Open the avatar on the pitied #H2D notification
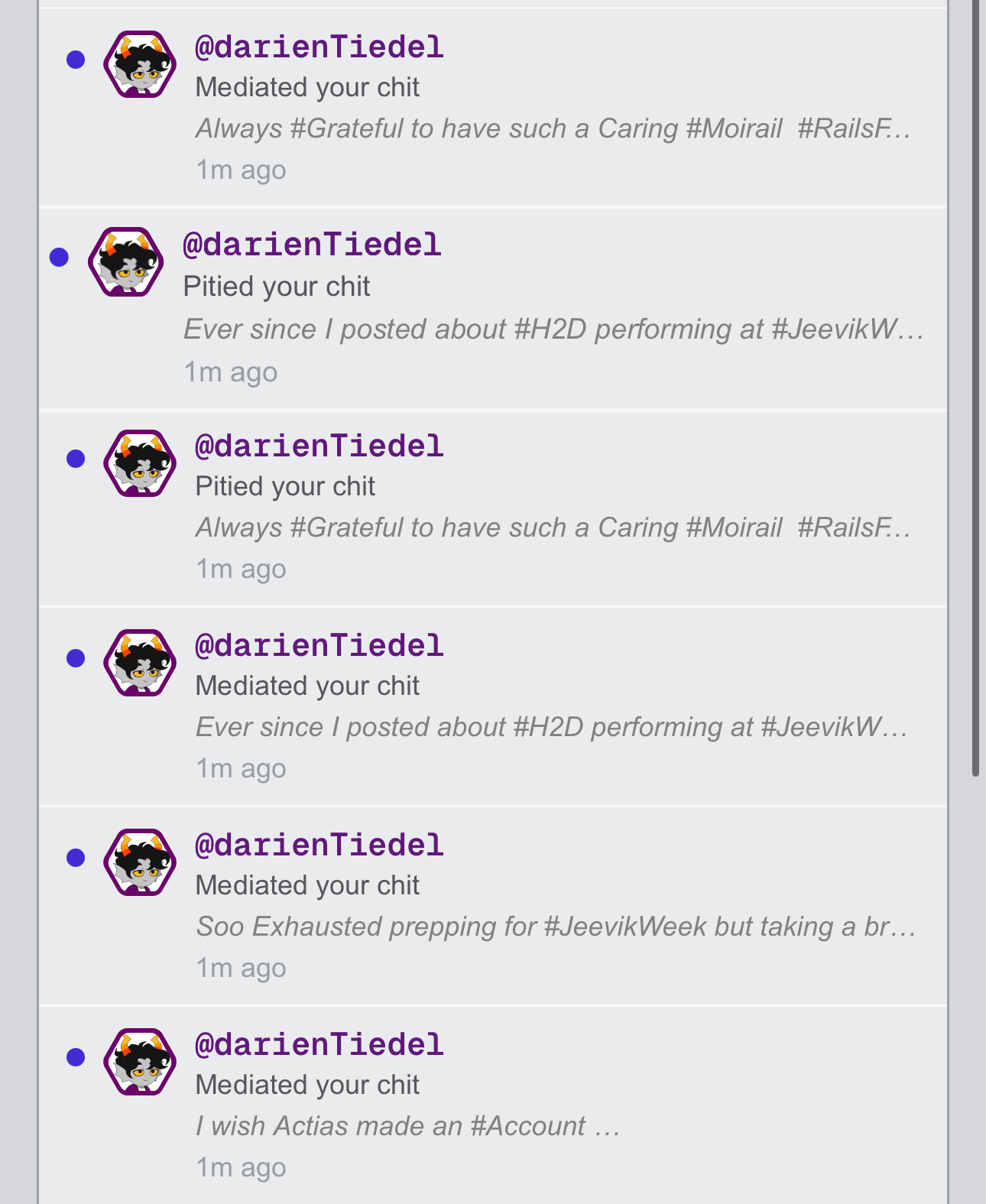Viewport: 986px width, 1204px height. (126, 261)
